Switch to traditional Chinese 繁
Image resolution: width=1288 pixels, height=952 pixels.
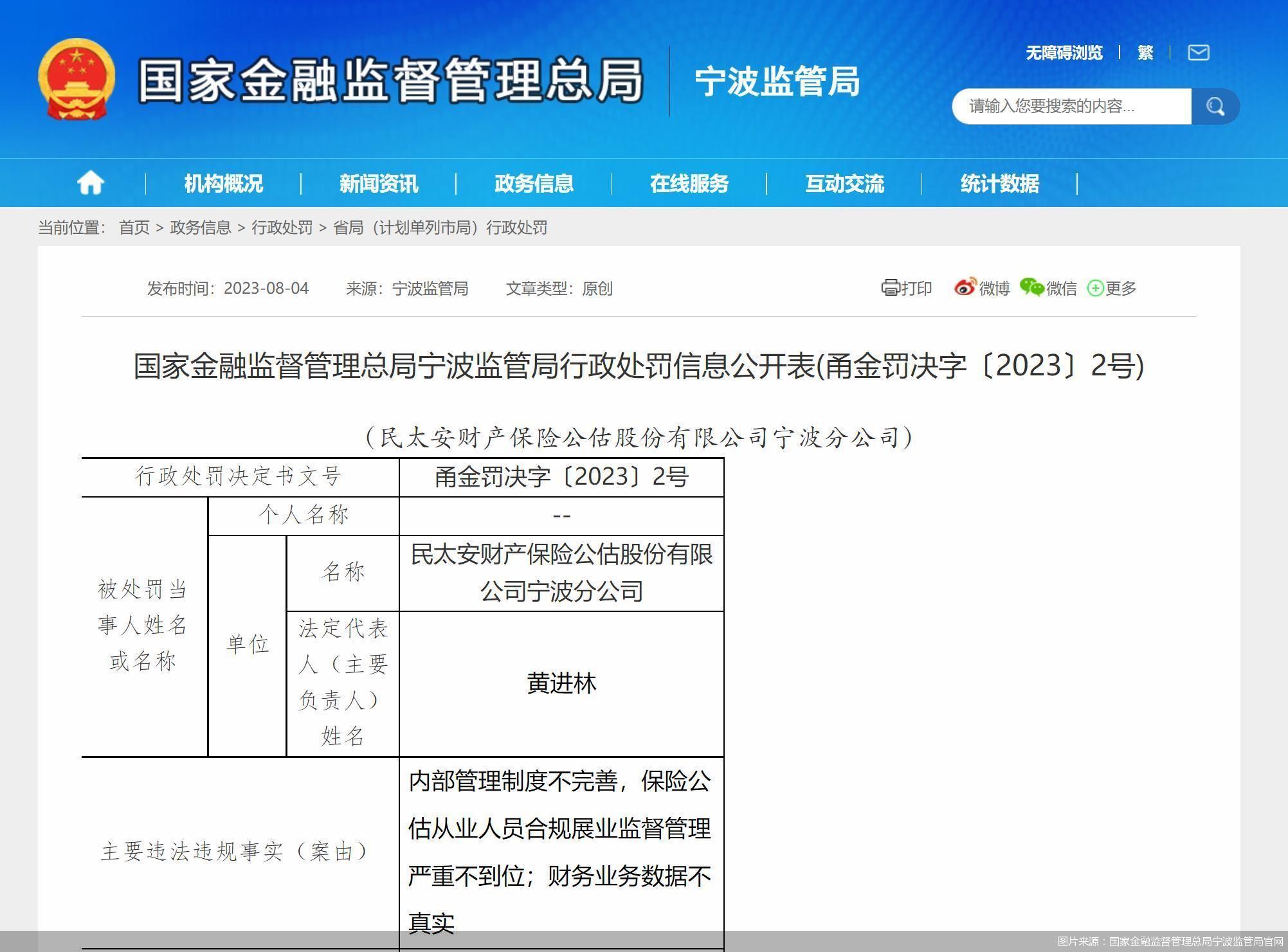click(x=1145, y=53)
